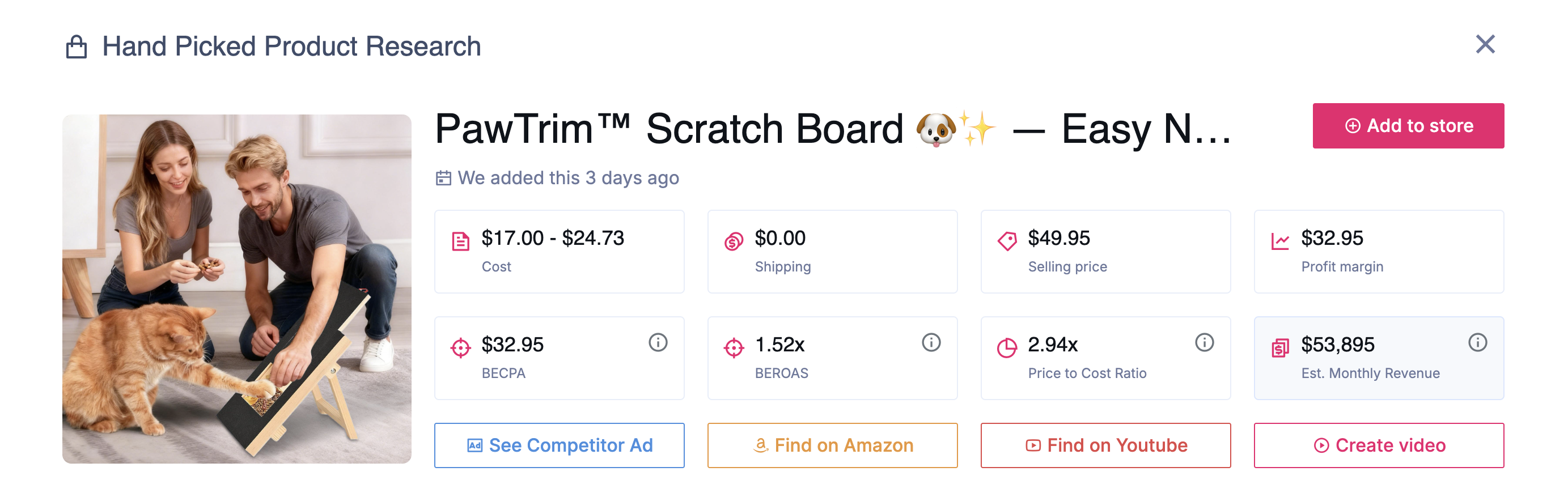This screenshot has width=1568, height=484.
Task: Add the product to store
Action: pyautogui.click(x=1408, y=126)
